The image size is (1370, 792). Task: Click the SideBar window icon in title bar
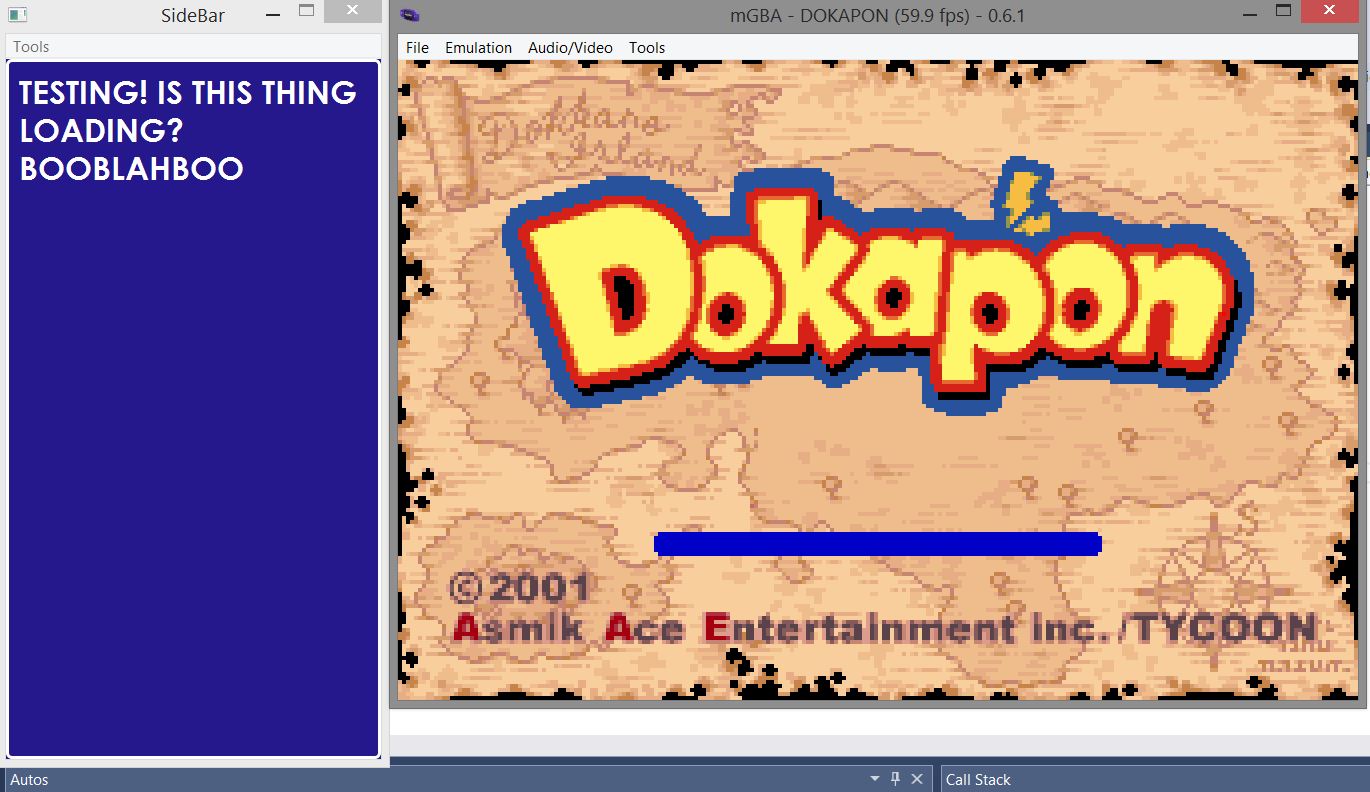click(18, 15)
